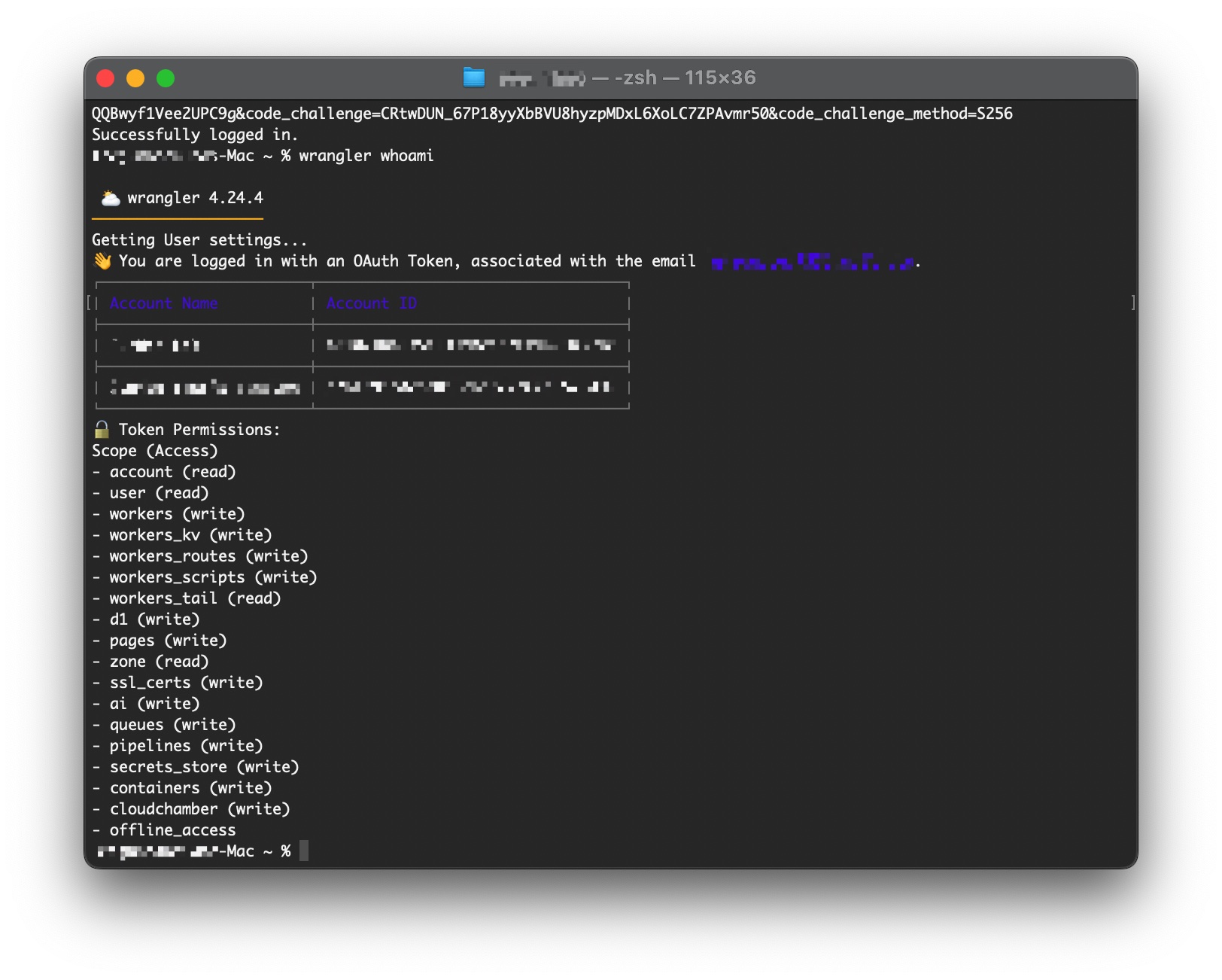The image size is (1222, 980).
Task: Click the 'Account Name' column header
Action: coord(163,303)
